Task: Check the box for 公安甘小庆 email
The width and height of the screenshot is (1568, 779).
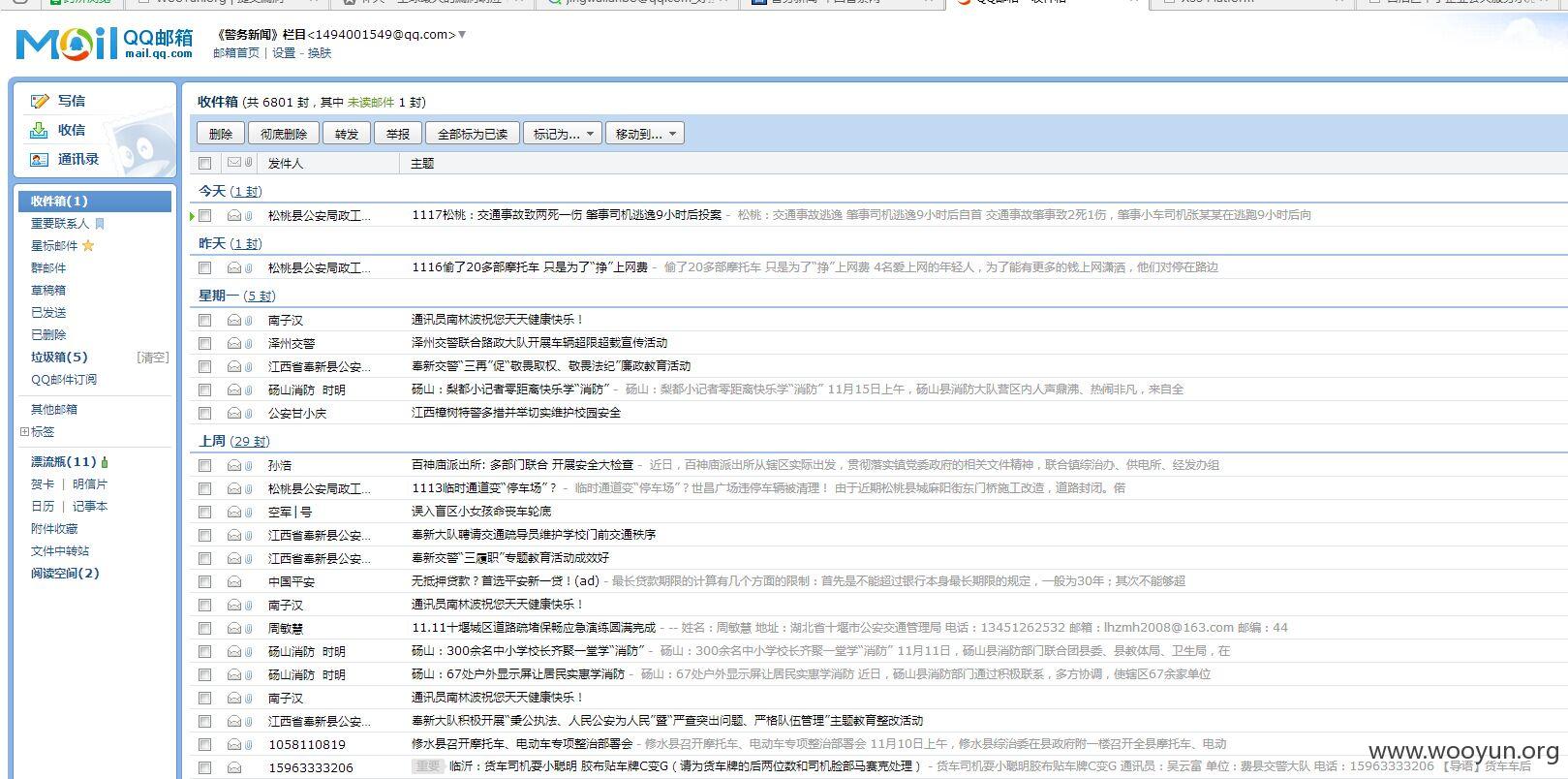Action: 204,413
